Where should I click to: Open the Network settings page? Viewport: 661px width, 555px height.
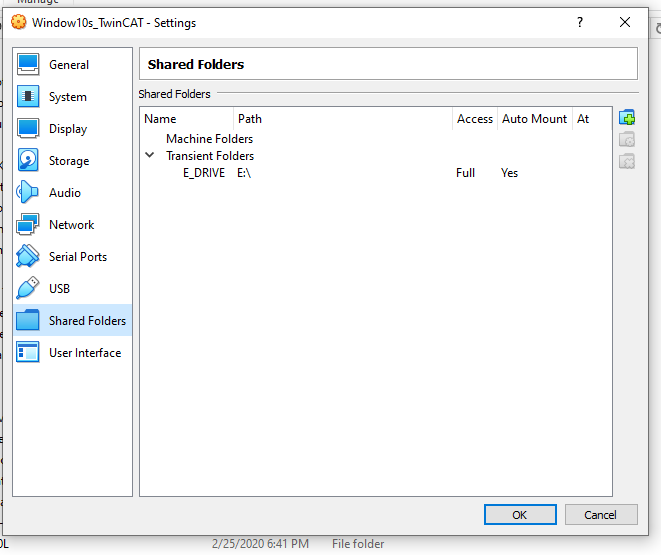tap(73, 225)
